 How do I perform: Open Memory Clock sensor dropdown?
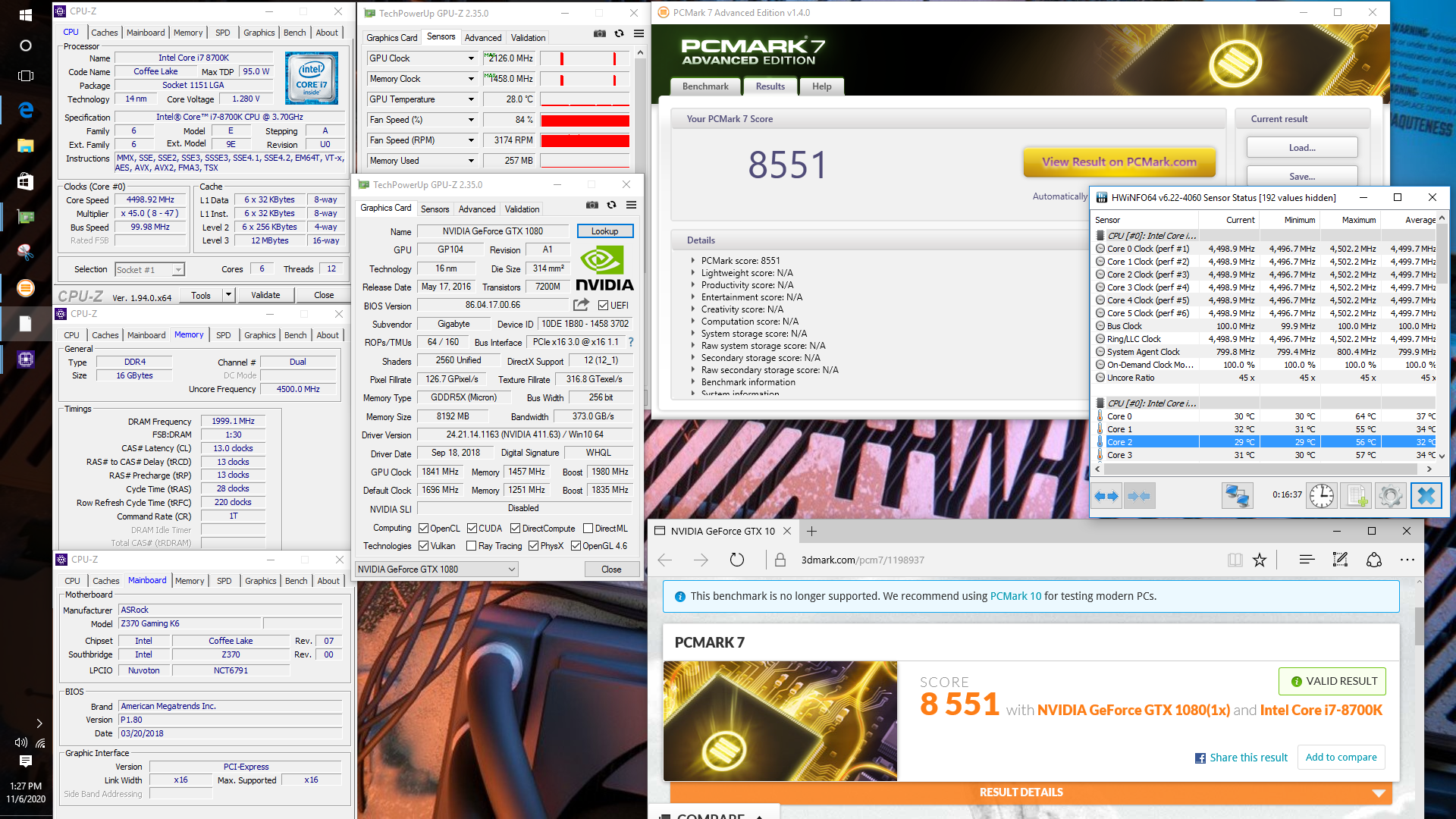tap(470, 79)
